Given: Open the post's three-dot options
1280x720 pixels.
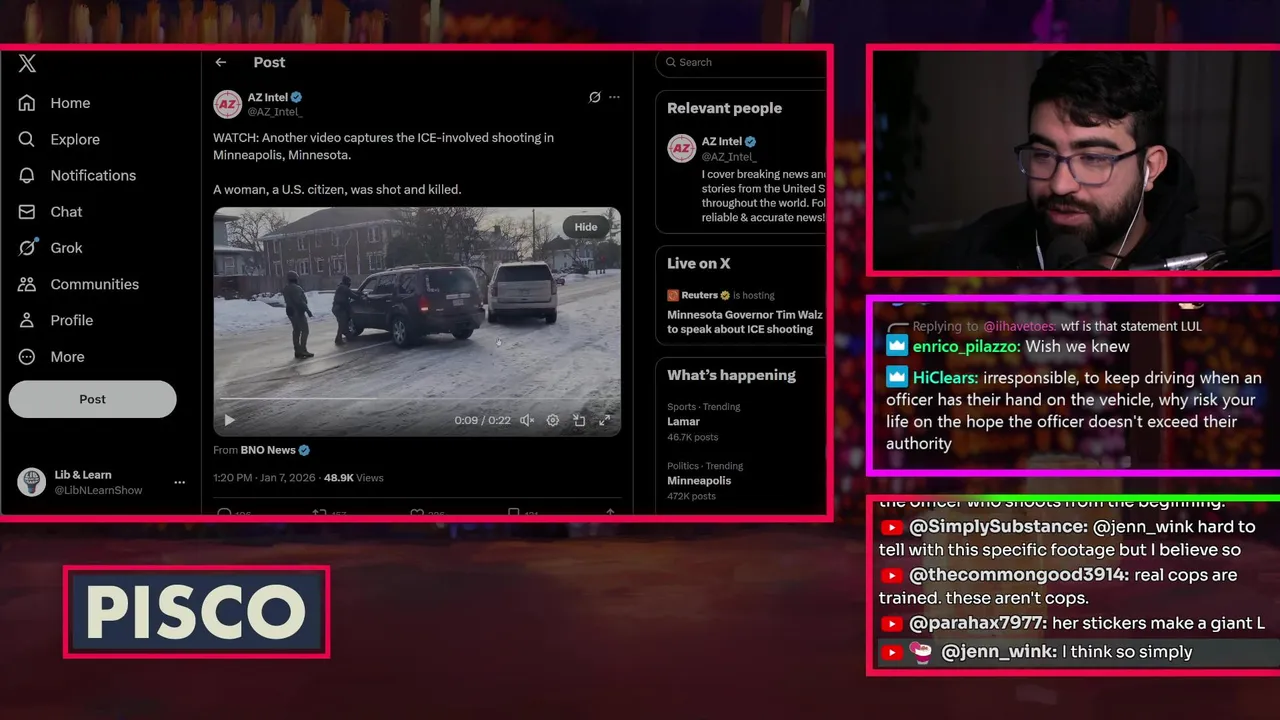Looking at the screenshot, I should click(614, 97).
